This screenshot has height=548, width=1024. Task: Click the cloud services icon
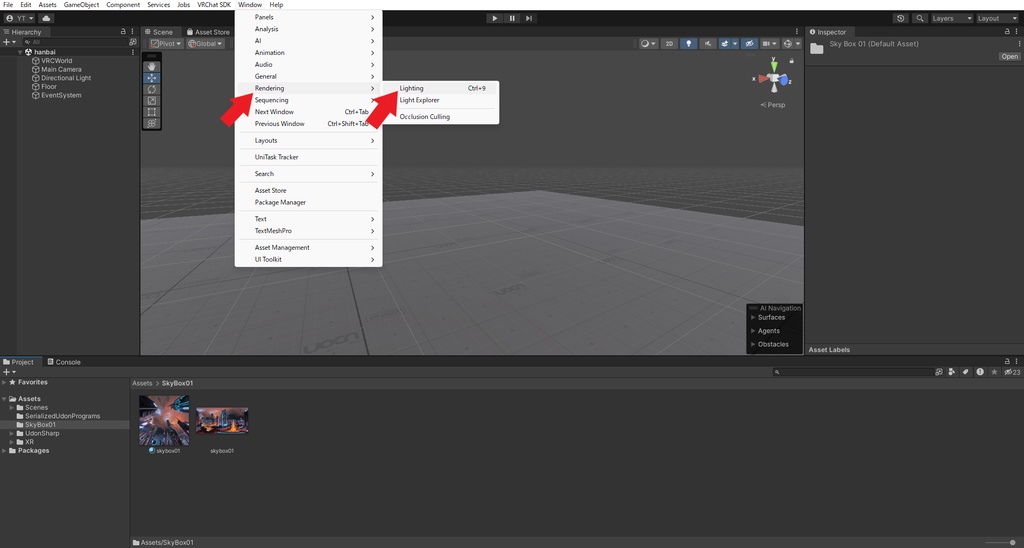point(46,18)
